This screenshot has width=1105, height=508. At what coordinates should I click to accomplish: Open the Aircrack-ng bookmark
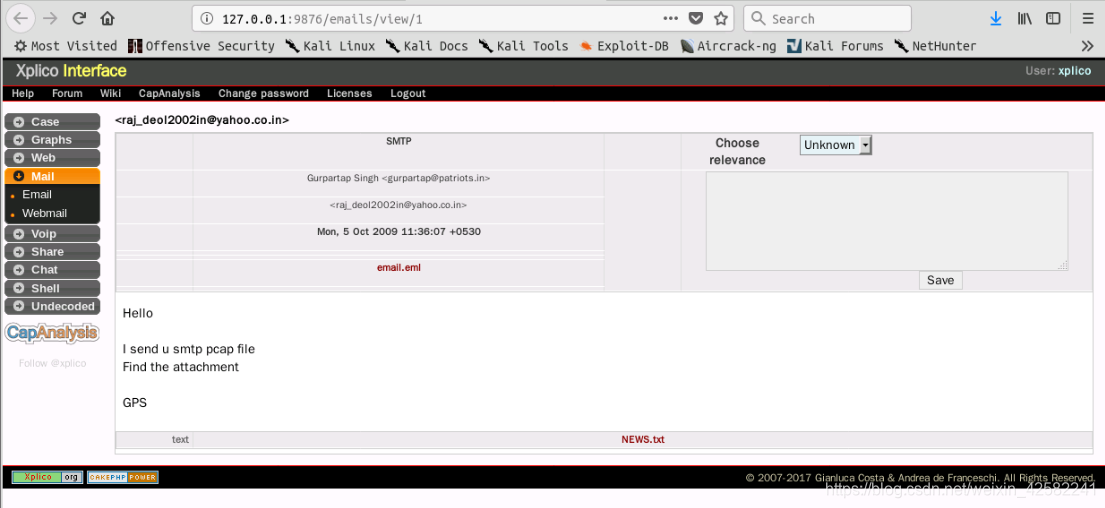[729, 46]
